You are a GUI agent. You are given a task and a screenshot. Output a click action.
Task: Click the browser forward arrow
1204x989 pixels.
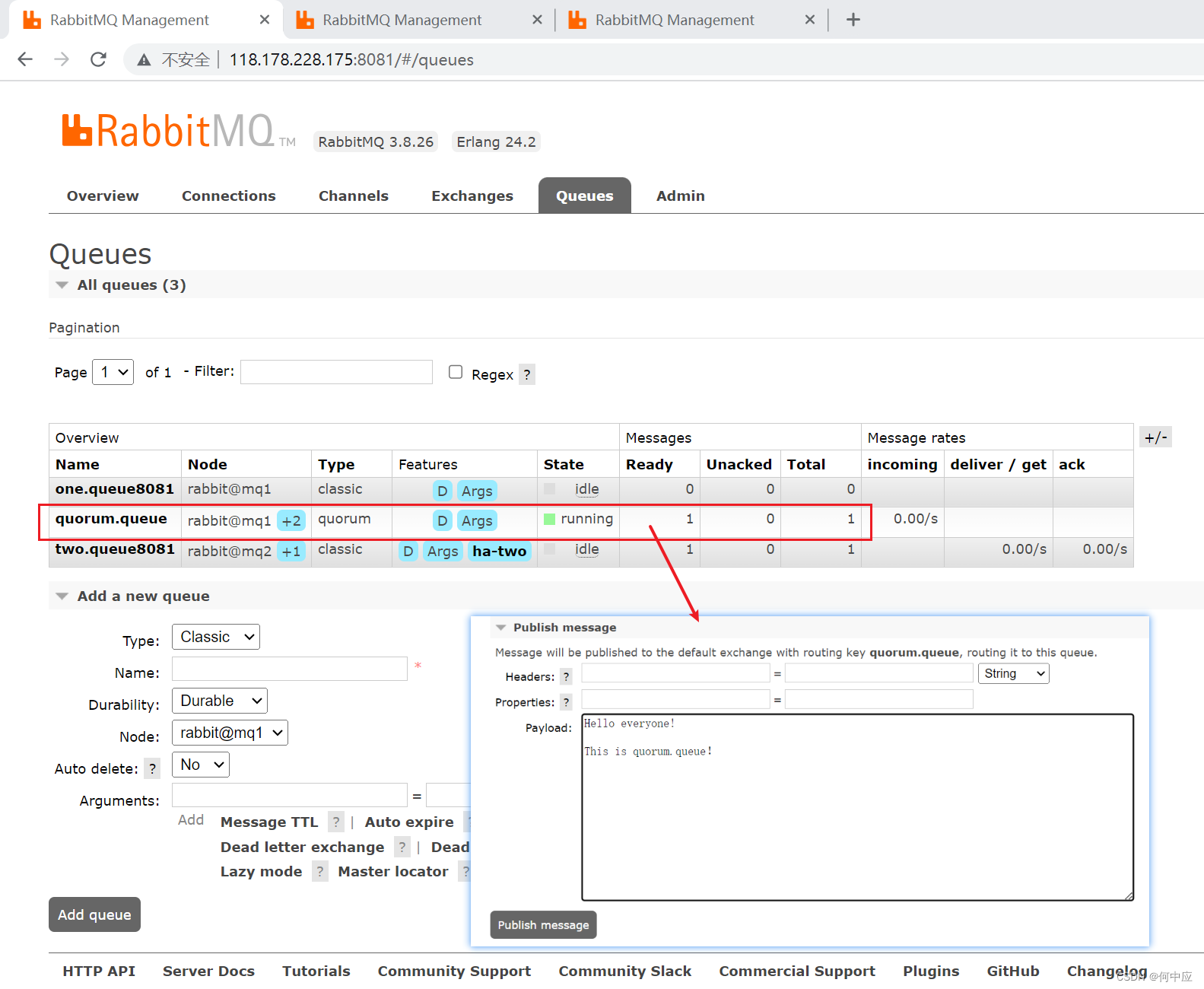(62, 59)
